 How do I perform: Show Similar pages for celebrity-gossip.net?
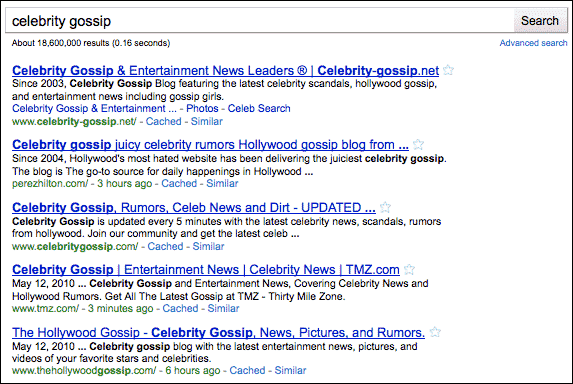(x=206, y=121)
